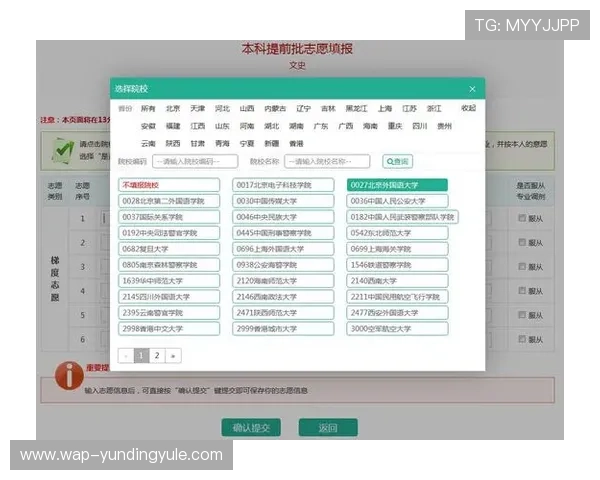Image resolution: width=600 pixels, height=480 pixels.
Task: Choose 0699上海海关学院
Action: 397,249
